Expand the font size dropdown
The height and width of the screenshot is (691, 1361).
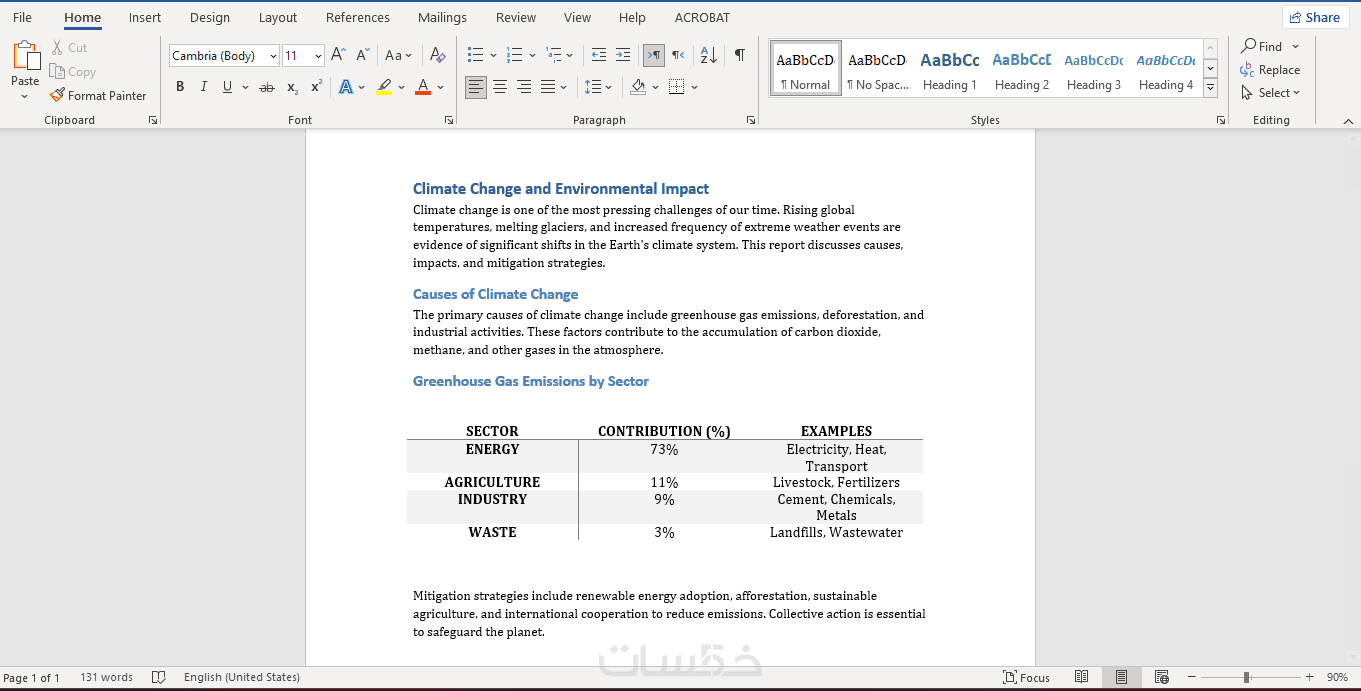coord(318,56)
